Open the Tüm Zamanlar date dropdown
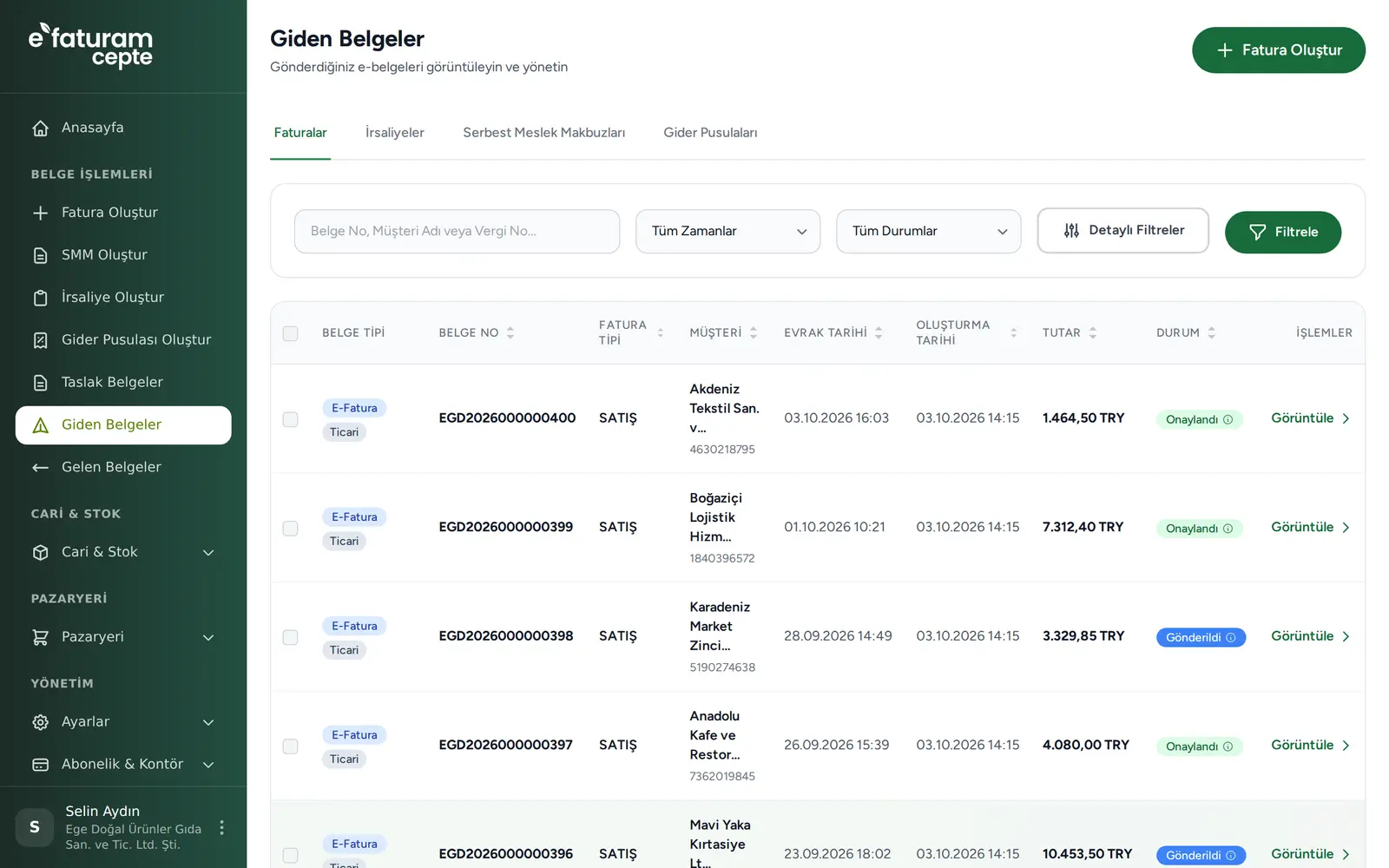 [x=727, y=232]
